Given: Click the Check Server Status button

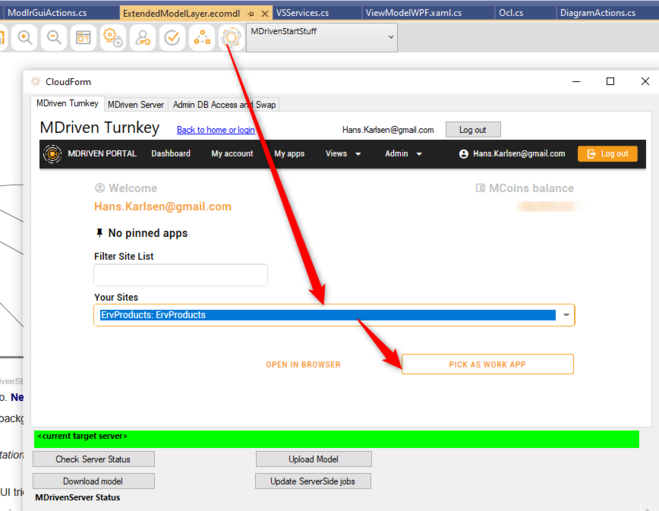Looking at the screenshot, I should 93,459.
